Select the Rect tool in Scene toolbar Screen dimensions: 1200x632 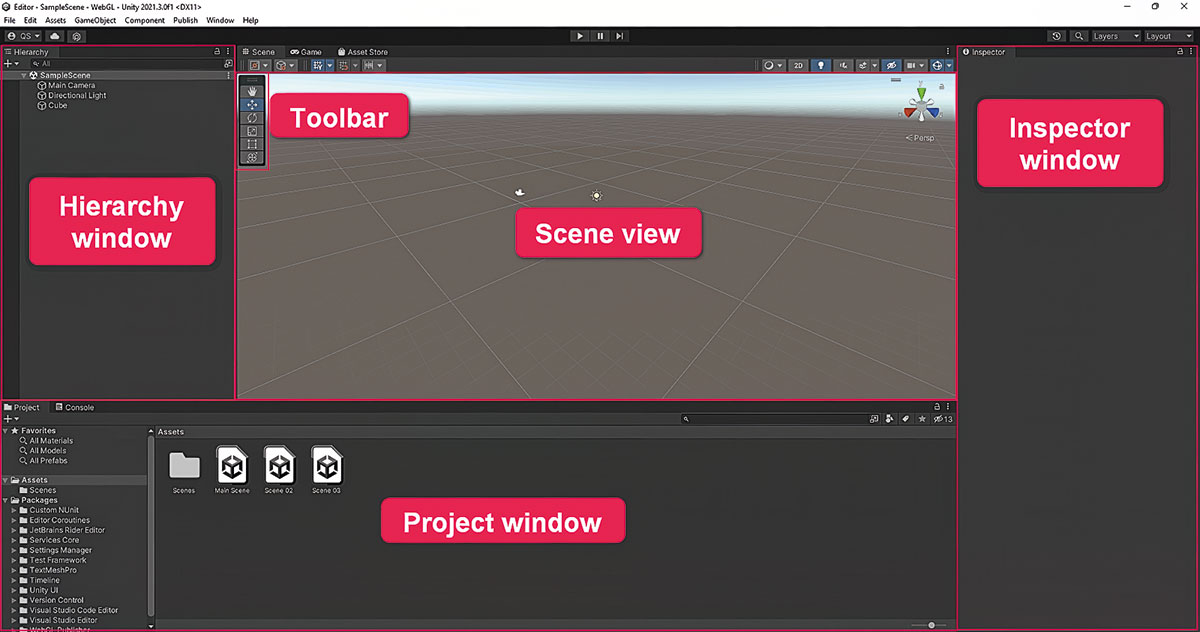(252, 144)
